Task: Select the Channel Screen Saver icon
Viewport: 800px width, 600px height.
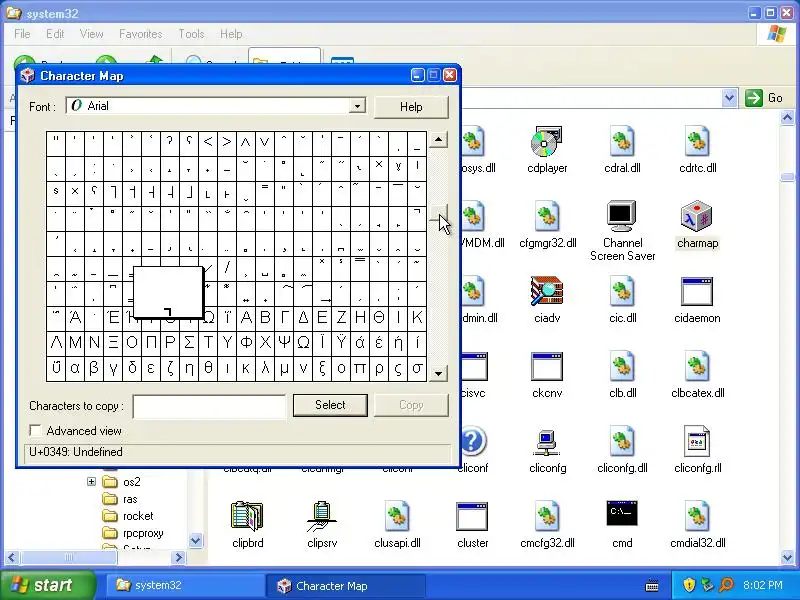Action: pos(622,217)
